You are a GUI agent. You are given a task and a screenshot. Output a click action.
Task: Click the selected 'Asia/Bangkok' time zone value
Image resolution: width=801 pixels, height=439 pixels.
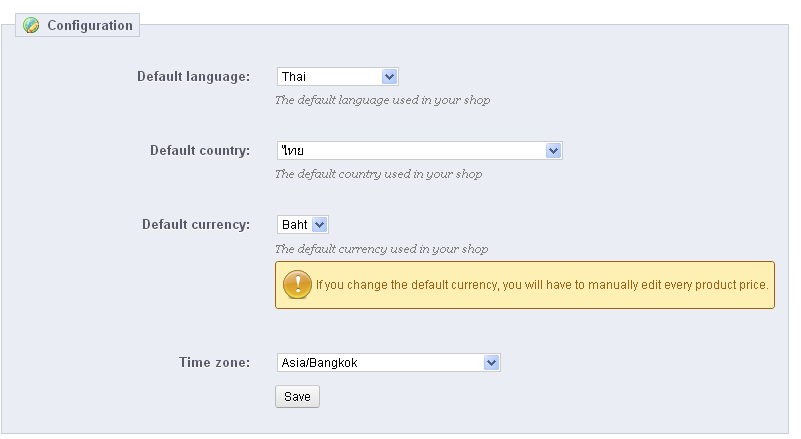pos(320,363)
